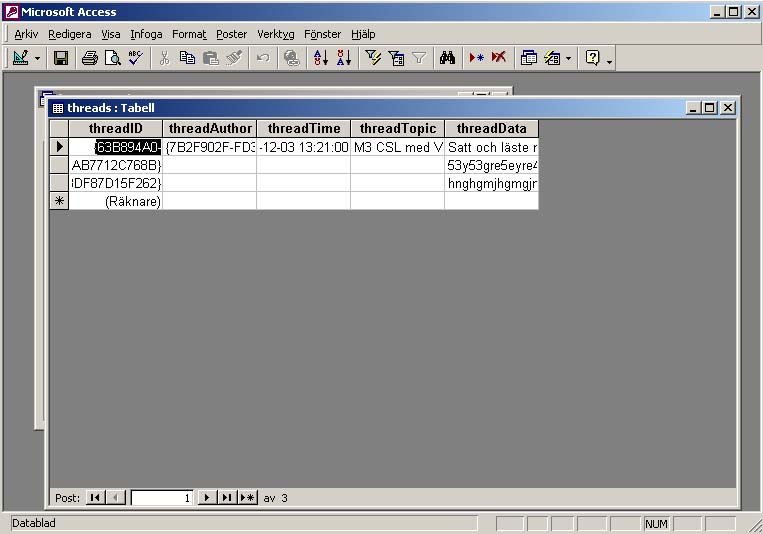Paste from clipboard
The width and height of the screenshot is (763, 534).
211,58
